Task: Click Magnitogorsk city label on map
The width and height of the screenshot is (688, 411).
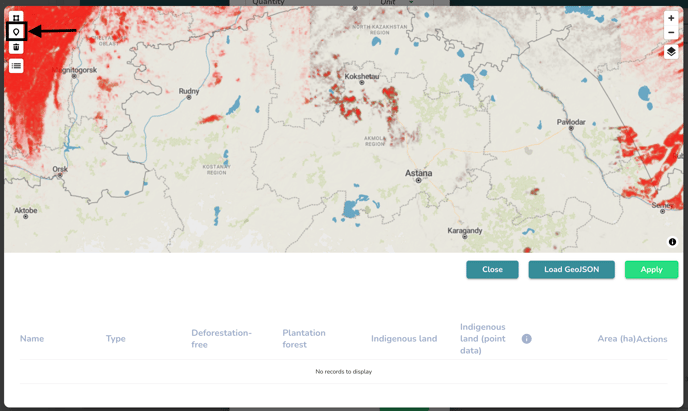Action: pyautogui.click(x=75, y=70)
